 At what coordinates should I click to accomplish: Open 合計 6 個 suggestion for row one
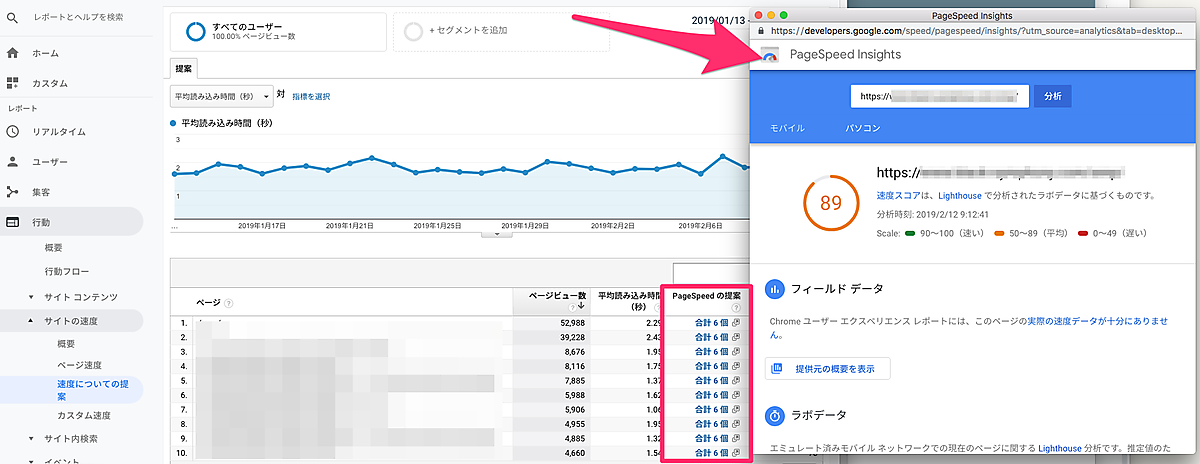tap(711, 323)
